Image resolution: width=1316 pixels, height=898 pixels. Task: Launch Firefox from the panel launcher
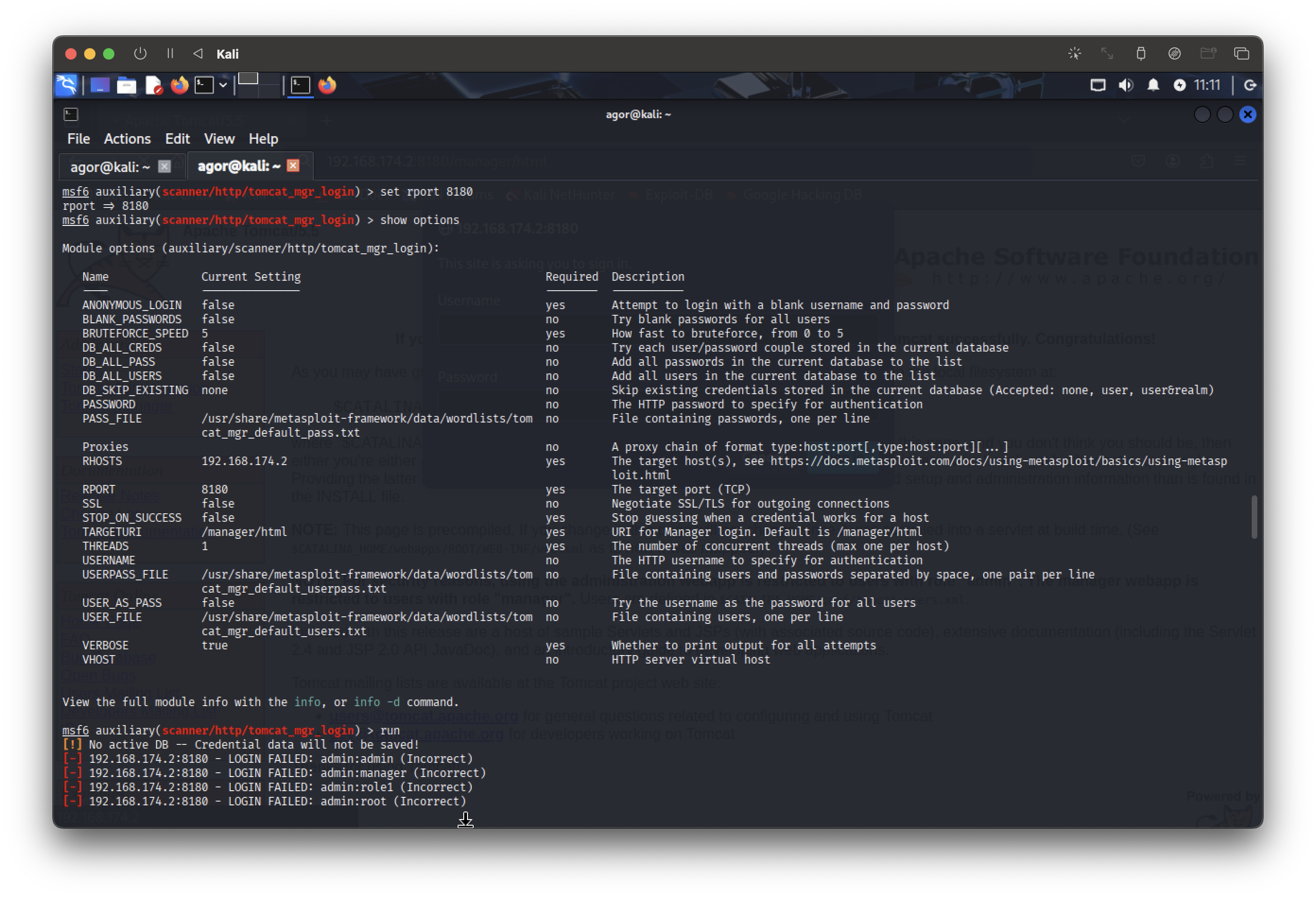pyautogui.click(x=180, y=86)
